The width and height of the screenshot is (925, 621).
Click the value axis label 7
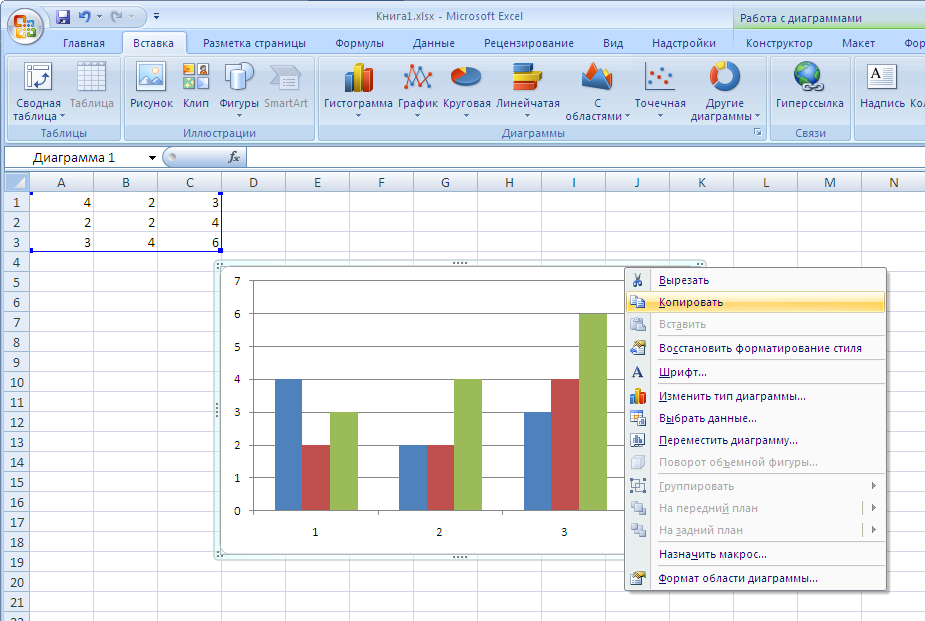coord(237,281)
